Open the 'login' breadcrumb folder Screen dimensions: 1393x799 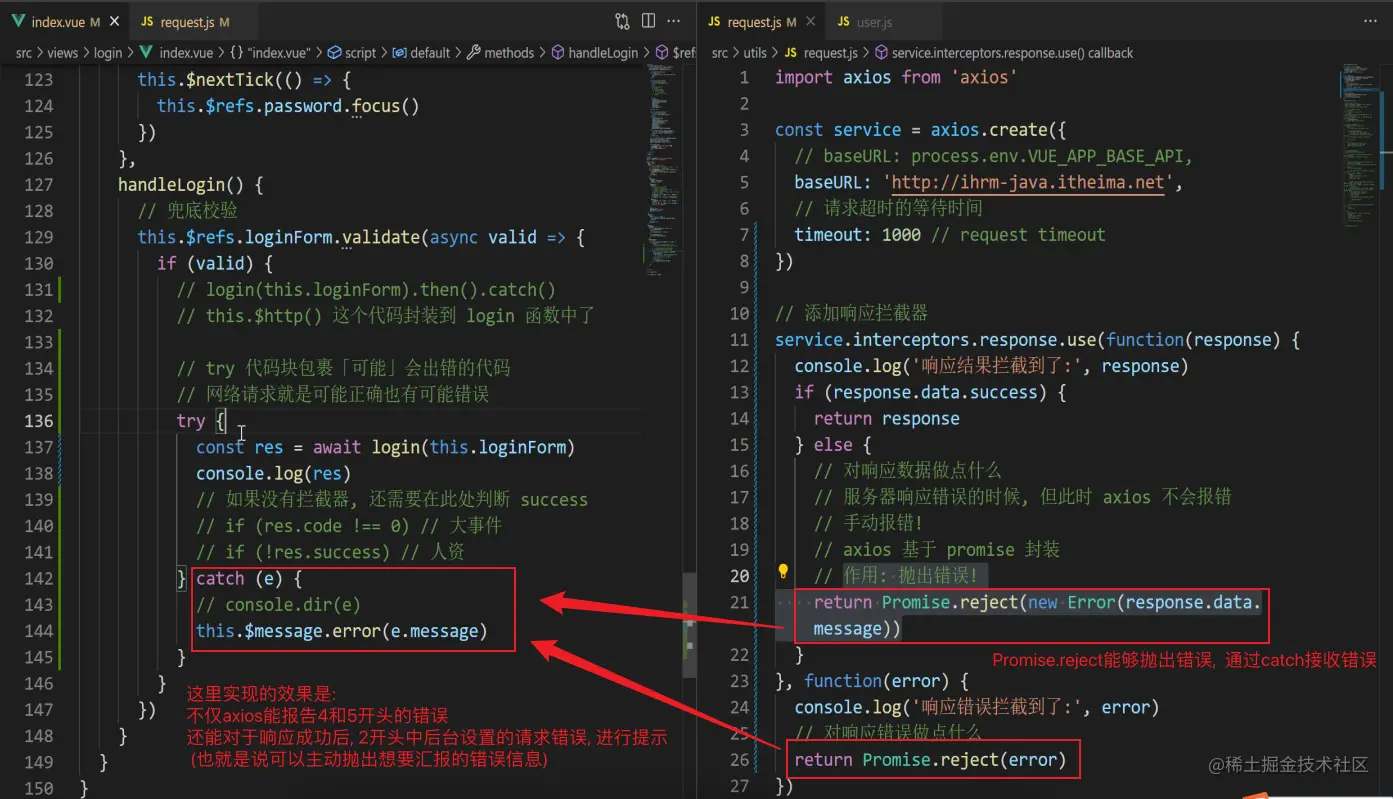[x=108, y=53]
